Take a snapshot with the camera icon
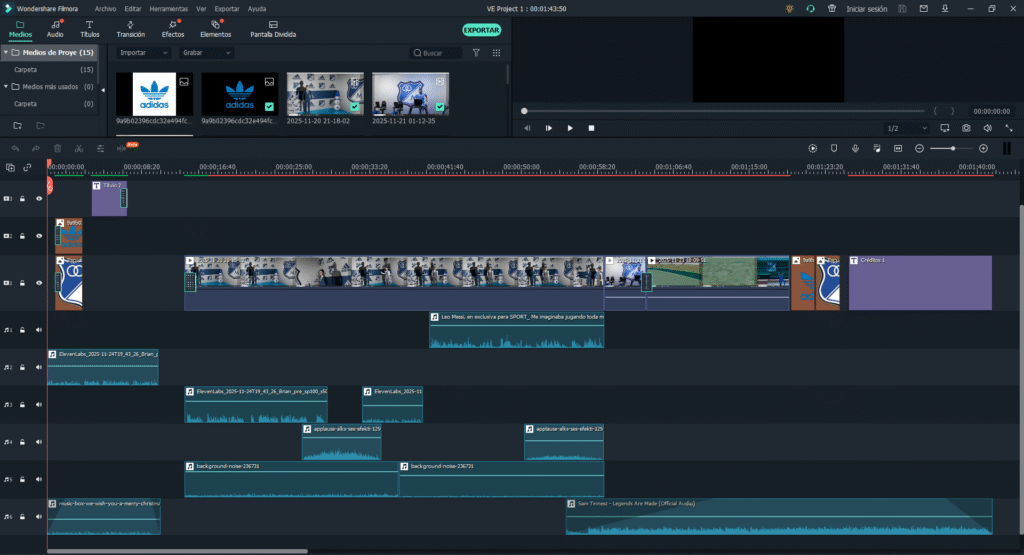The width and height of the screenshot is (1024, 555). click(x=966, y=128)
